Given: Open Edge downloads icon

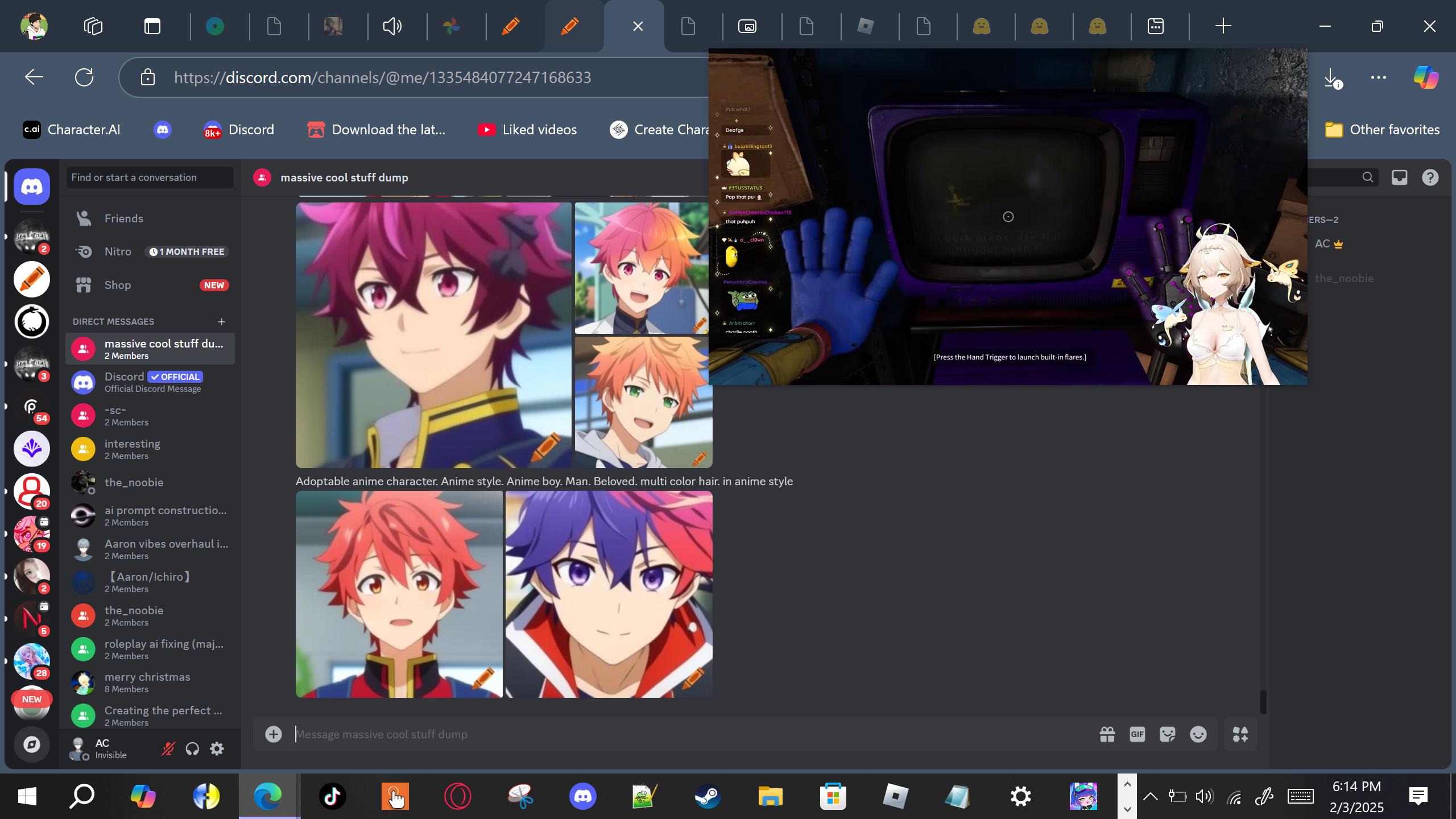Looking at the screenshot, I should [x=1332, y=77].
